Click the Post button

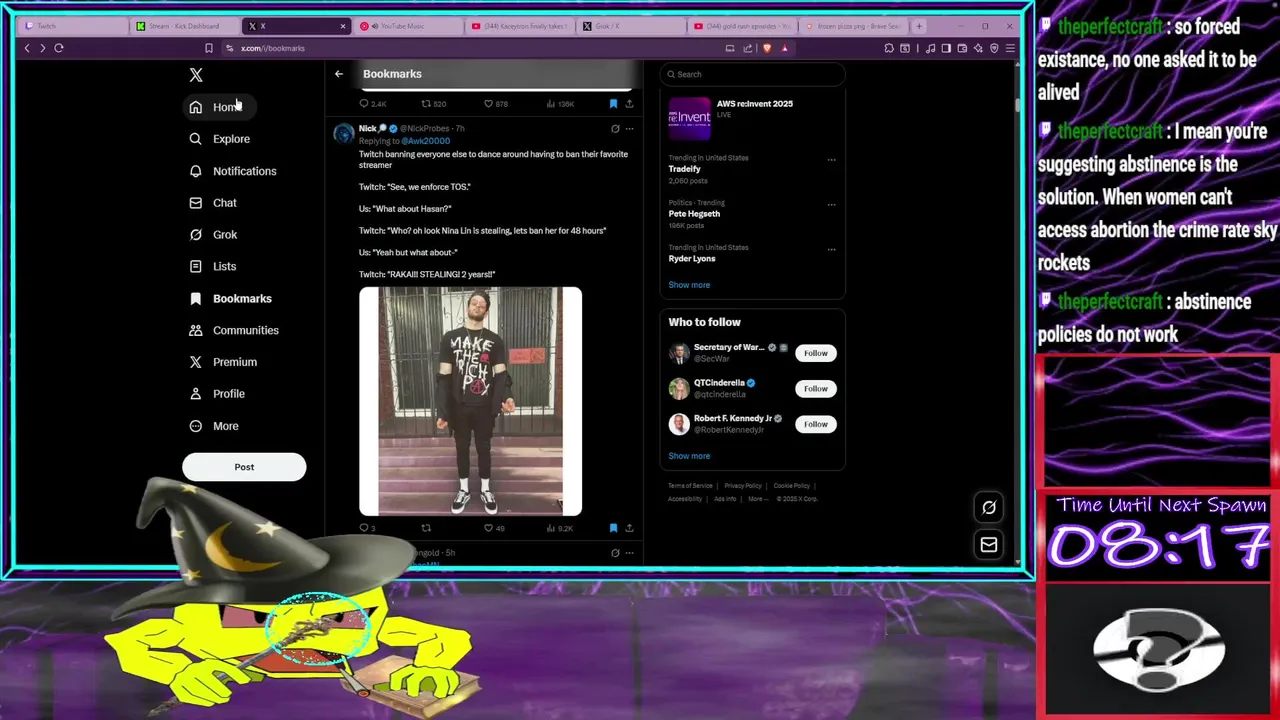(244, 467)
